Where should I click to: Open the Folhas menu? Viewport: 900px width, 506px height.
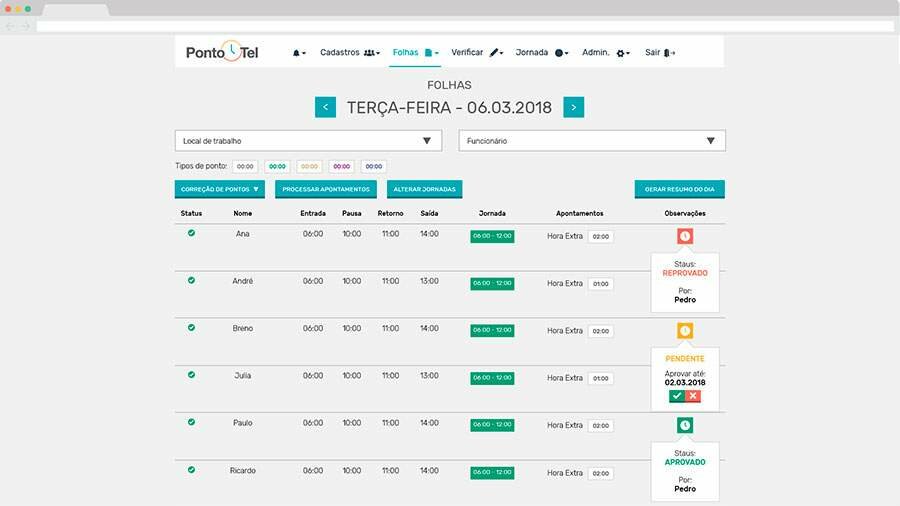pyautogui.click(x=416, y=53)
